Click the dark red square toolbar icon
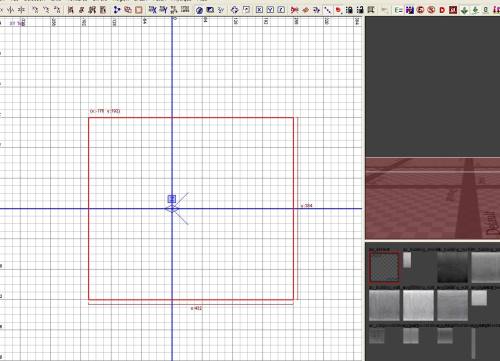Screen dimensions: 500x361 tap(453, 10)
